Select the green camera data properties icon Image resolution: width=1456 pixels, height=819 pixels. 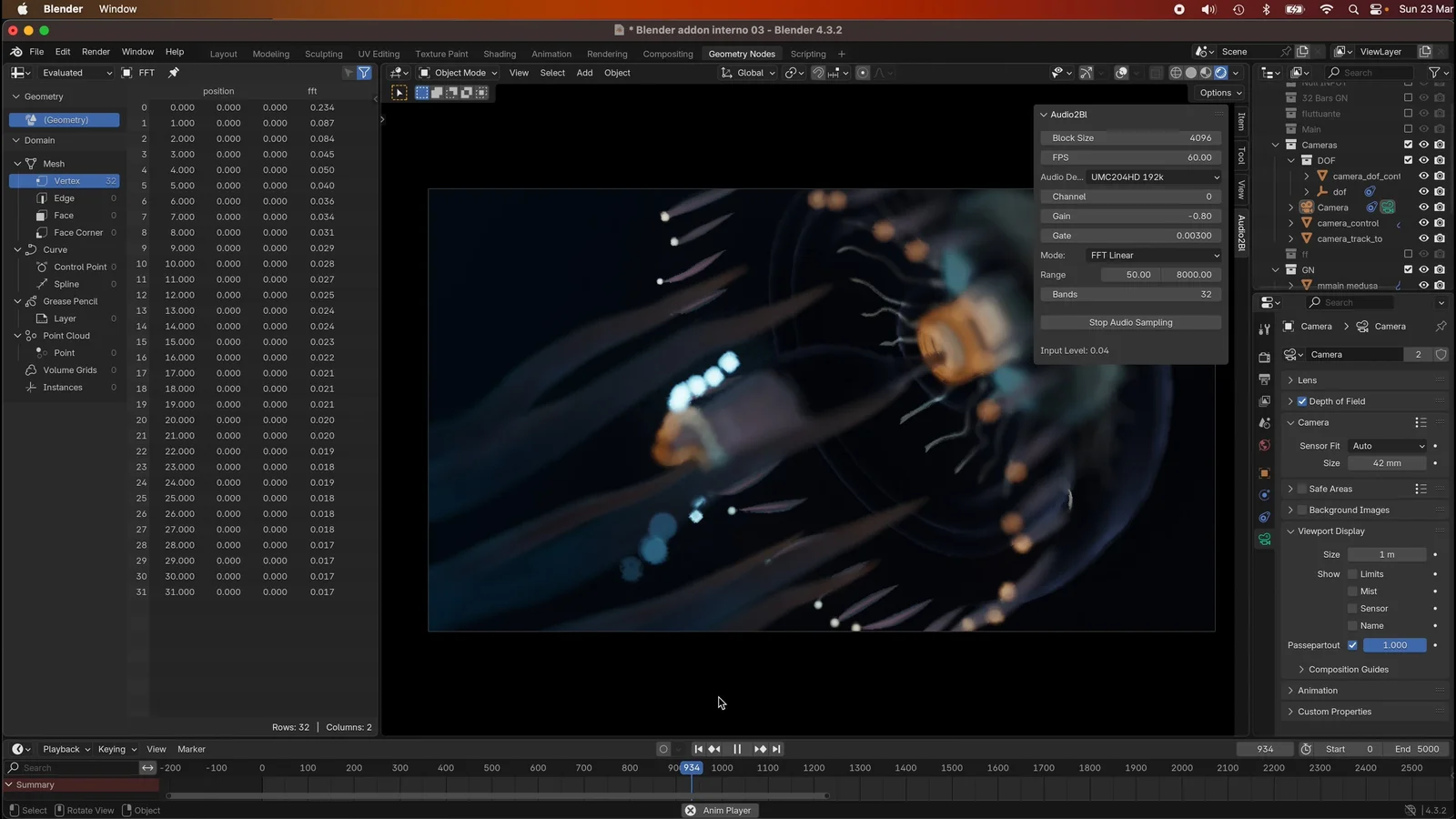(1264, 539)
